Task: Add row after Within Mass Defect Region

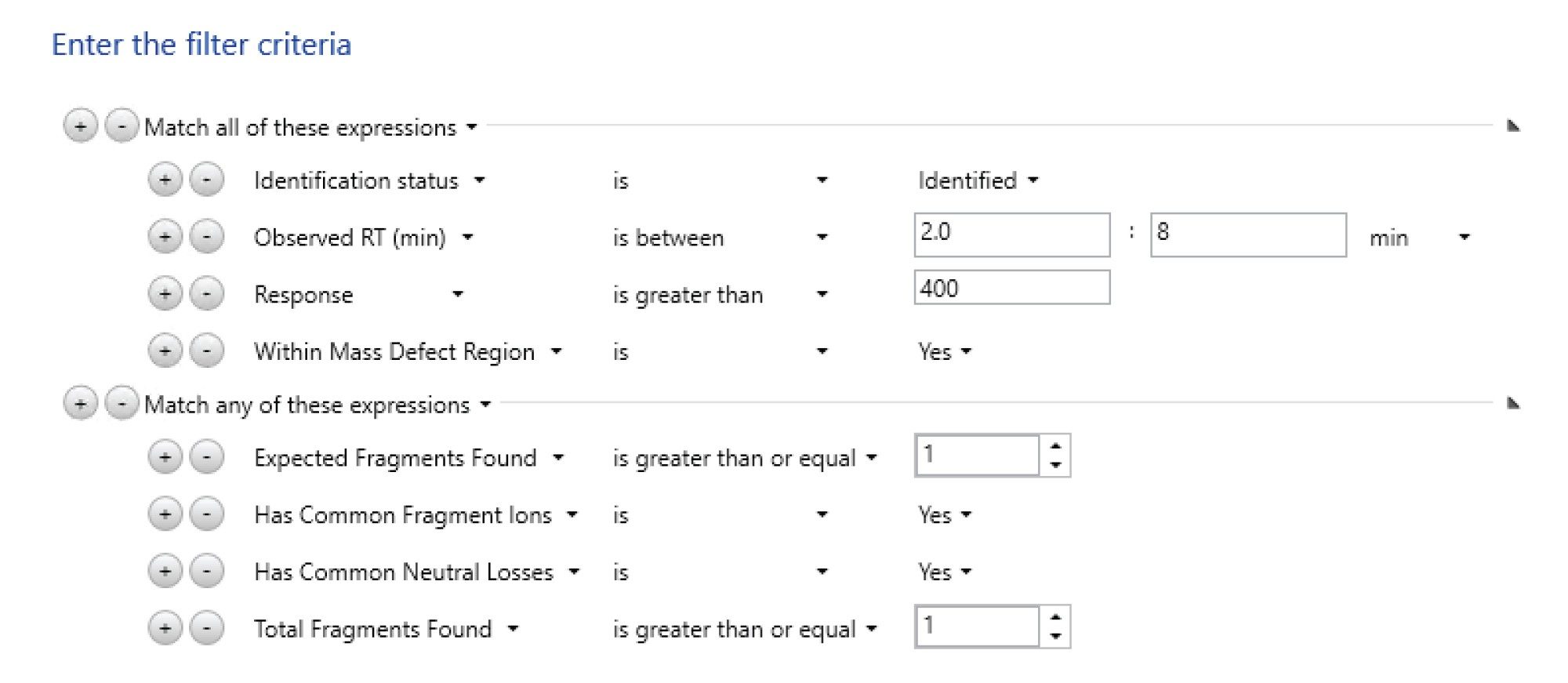Action: (x=165, y=351)
